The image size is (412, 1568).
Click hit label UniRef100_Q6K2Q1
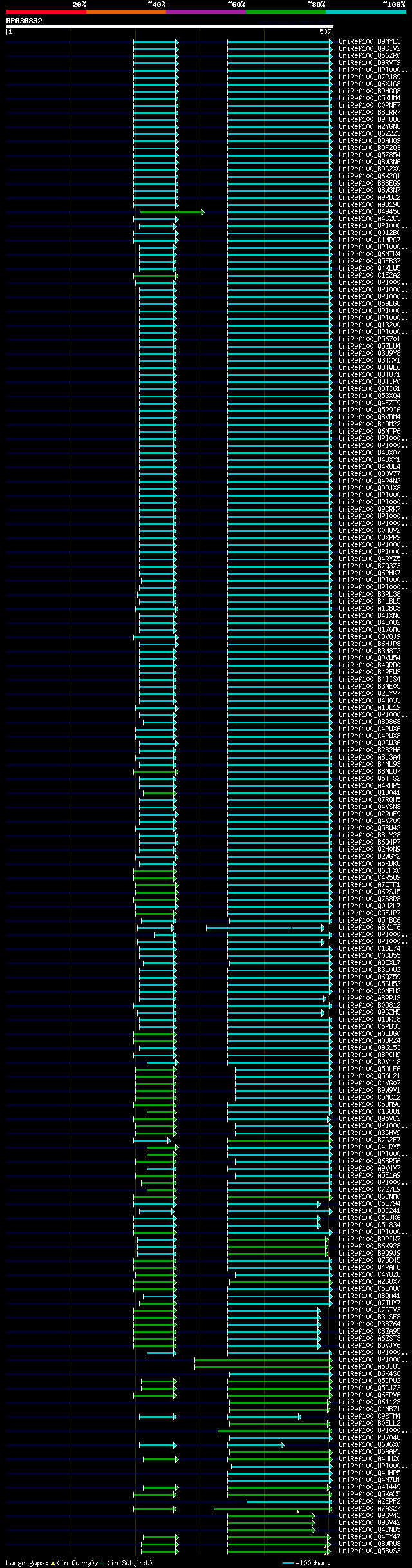[x=370, y=177]
